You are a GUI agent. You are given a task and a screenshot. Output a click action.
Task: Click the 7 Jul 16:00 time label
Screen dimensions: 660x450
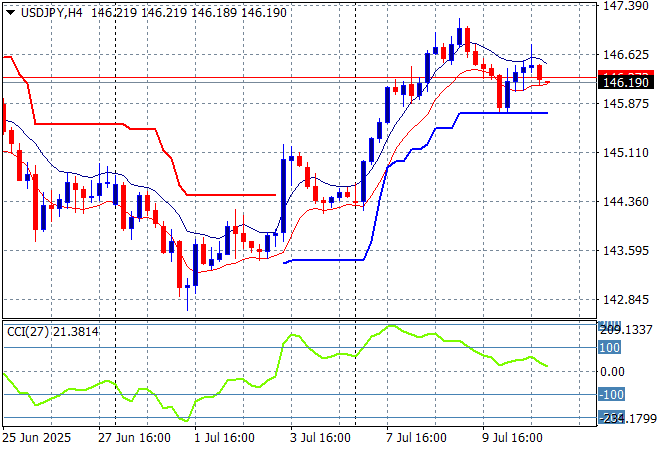416,438
